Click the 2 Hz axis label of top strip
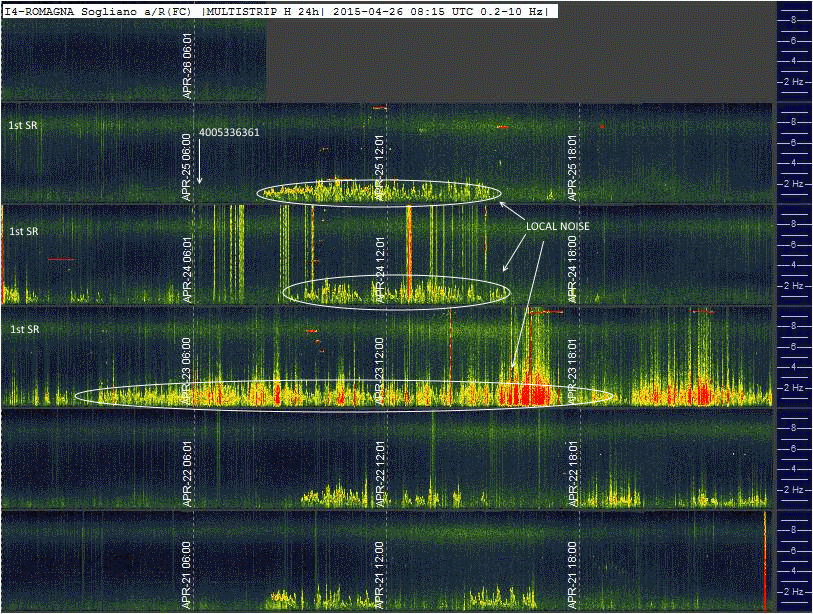 [x=795, y=82]
